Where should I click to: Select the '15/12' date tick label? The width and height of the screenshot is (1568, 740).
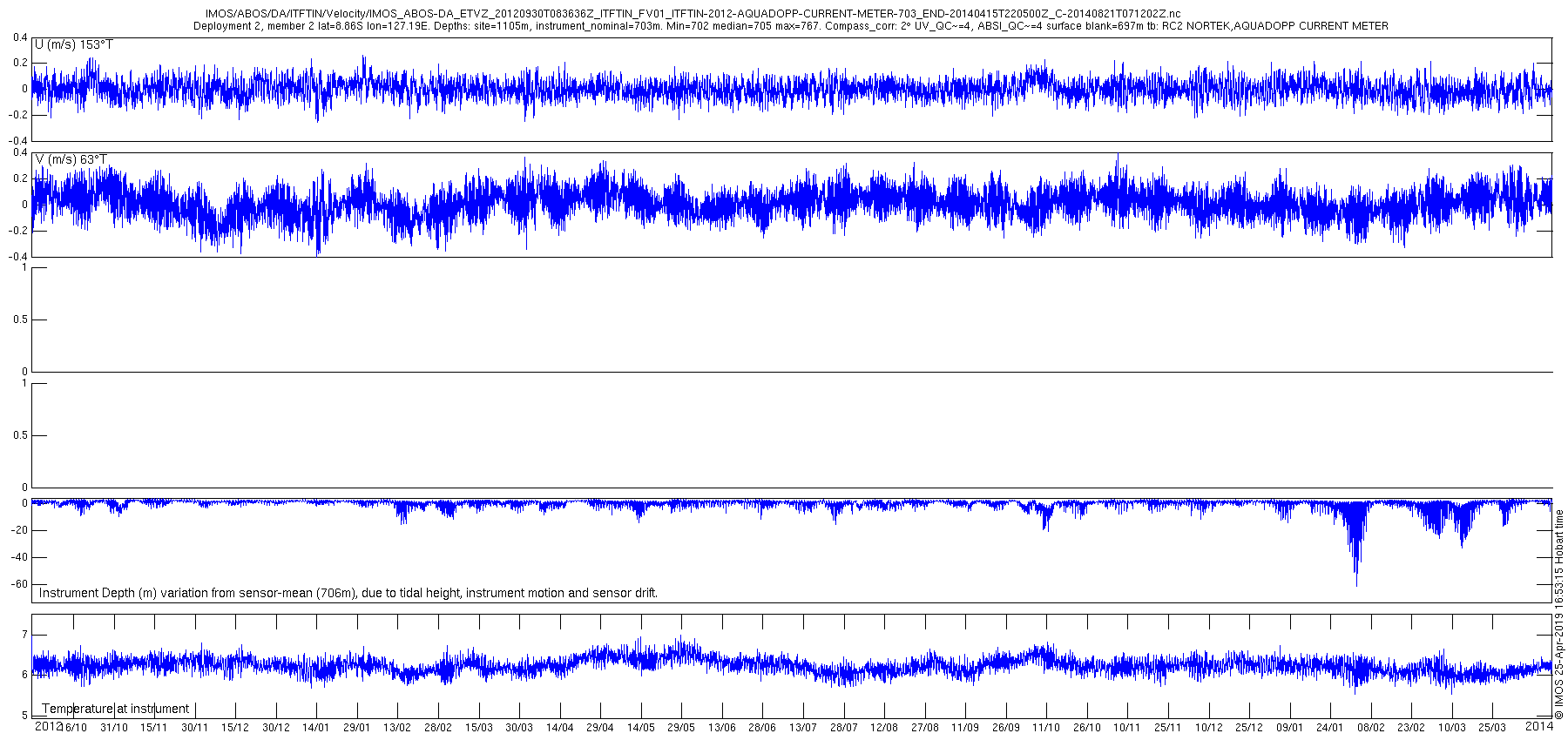click(x=235, y=728)
